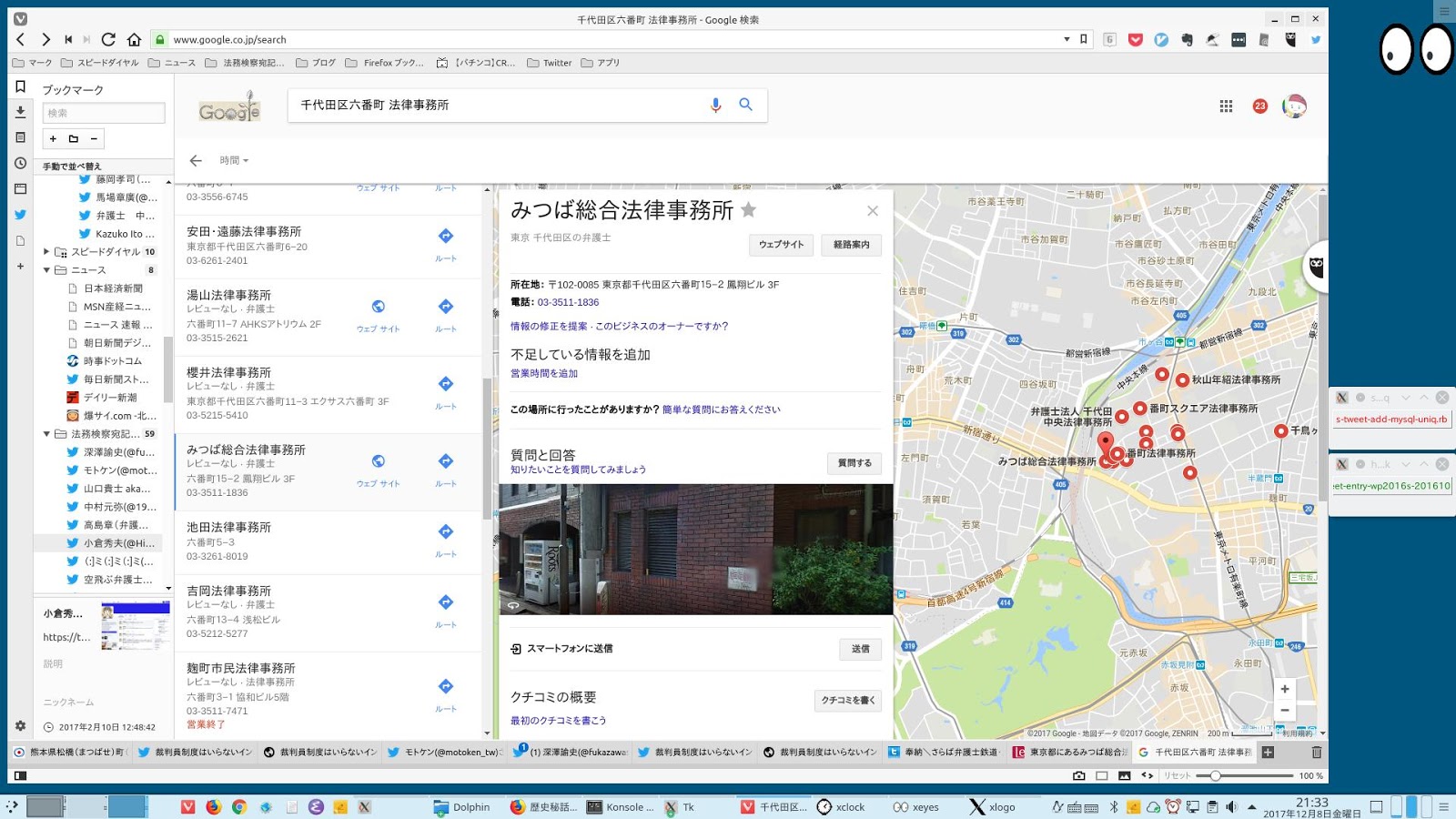The image size is (1456, 819).
Task: Start Google voice search microphone
Action: [x=715, y=105]
